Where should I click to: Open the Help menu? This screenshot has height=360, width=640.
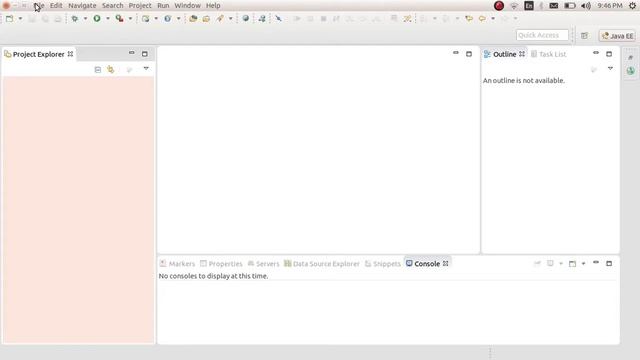[x=213, y=6]
